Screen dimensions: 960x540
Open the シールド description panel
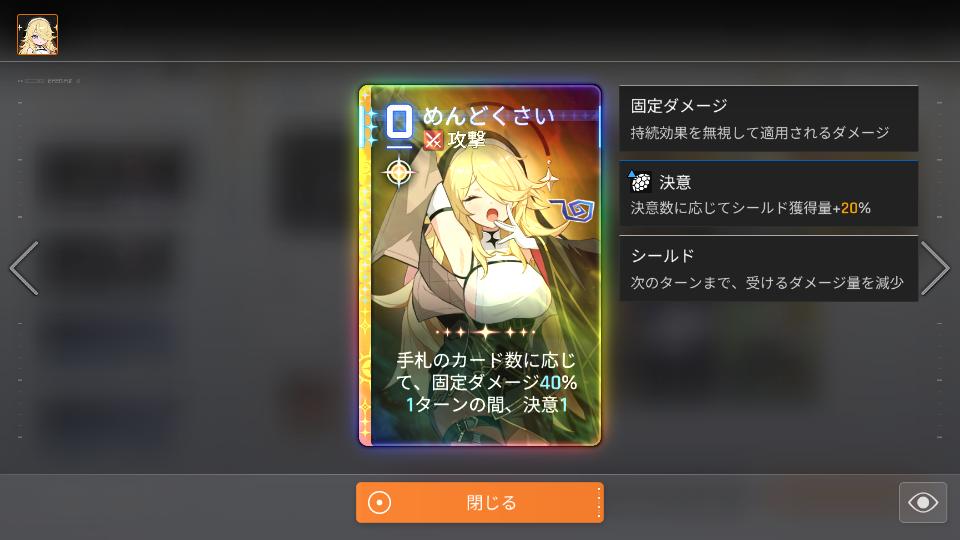click(x=768, y=269)
